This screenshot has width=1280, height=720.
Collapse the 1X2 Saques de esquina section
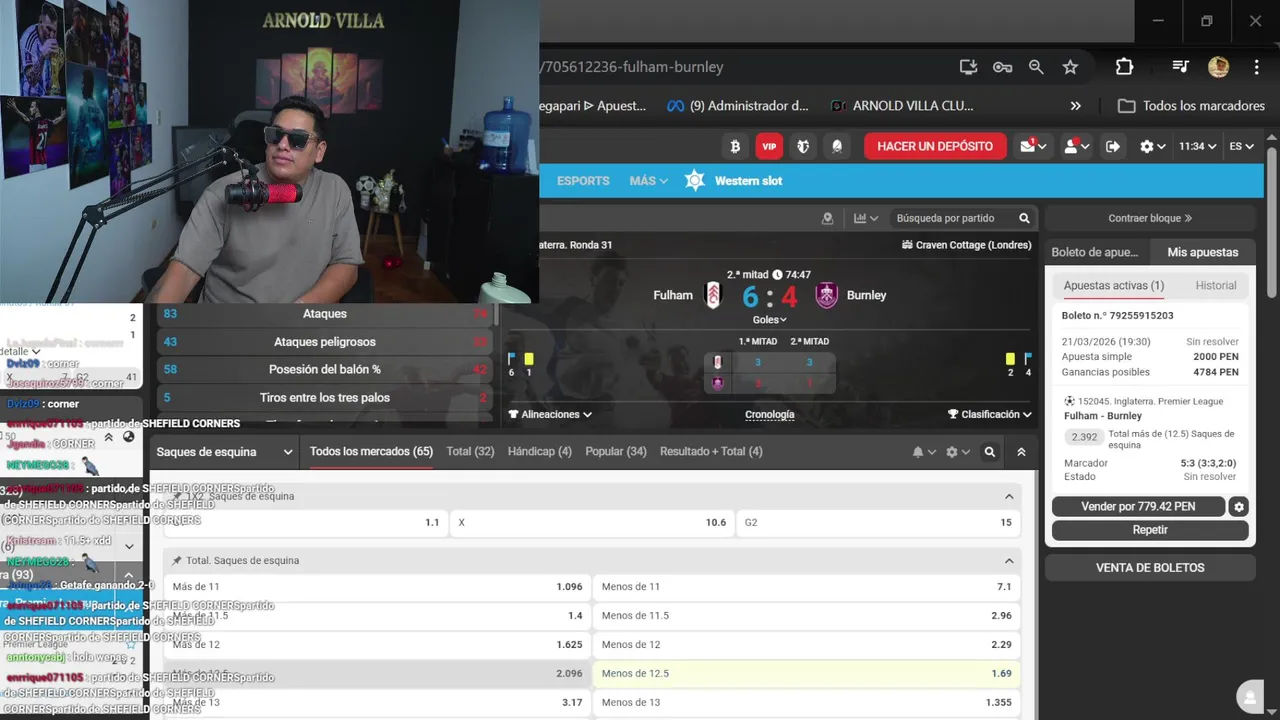pyautogui.click(x=1009, y=496)
